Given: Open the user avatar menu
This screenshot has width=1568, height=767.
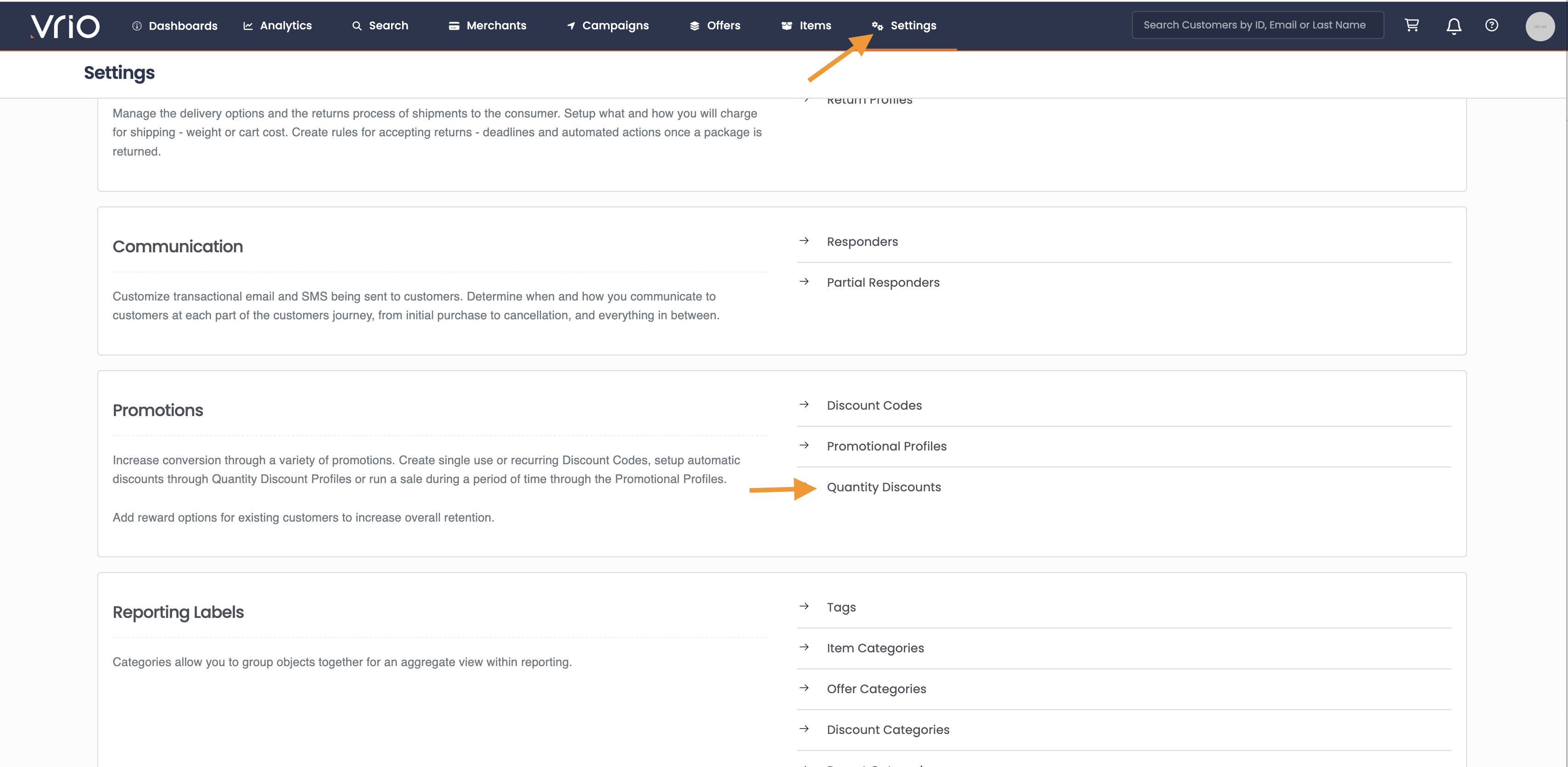Looking at the screenshot, I should coord(1540,26).
